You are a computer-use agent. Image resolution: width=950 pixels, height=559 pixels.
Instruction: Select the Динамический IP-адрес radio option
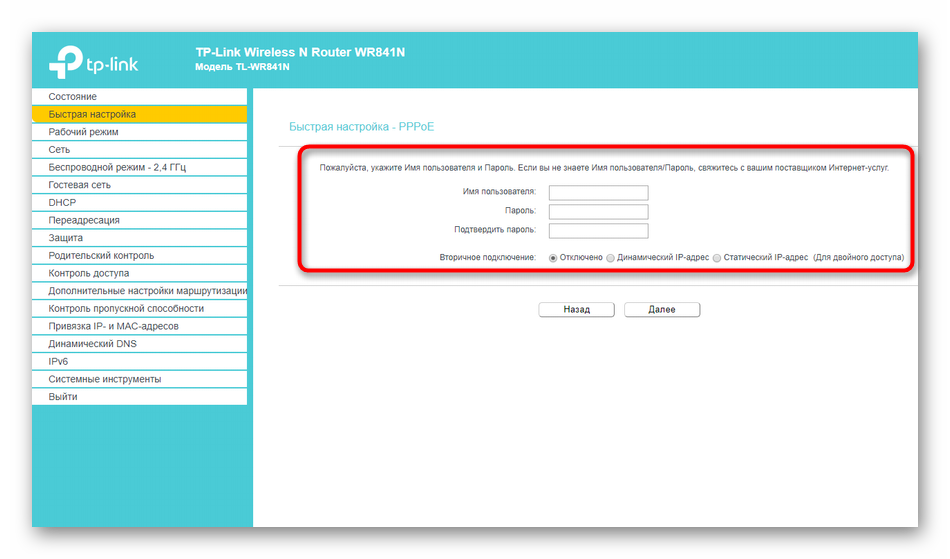[611, 258]
